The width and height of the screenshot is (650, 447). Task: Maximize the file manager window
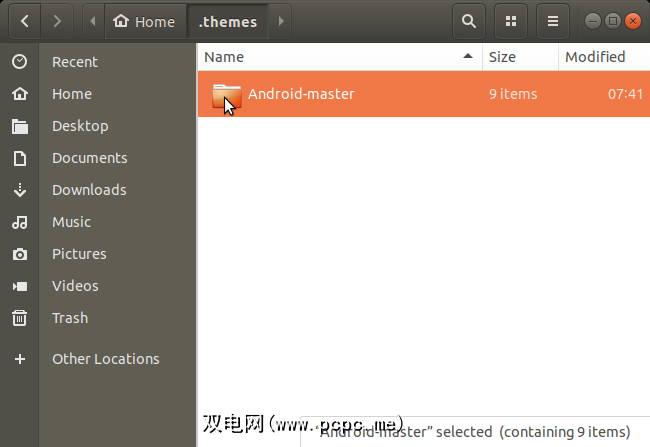point(613,21)
